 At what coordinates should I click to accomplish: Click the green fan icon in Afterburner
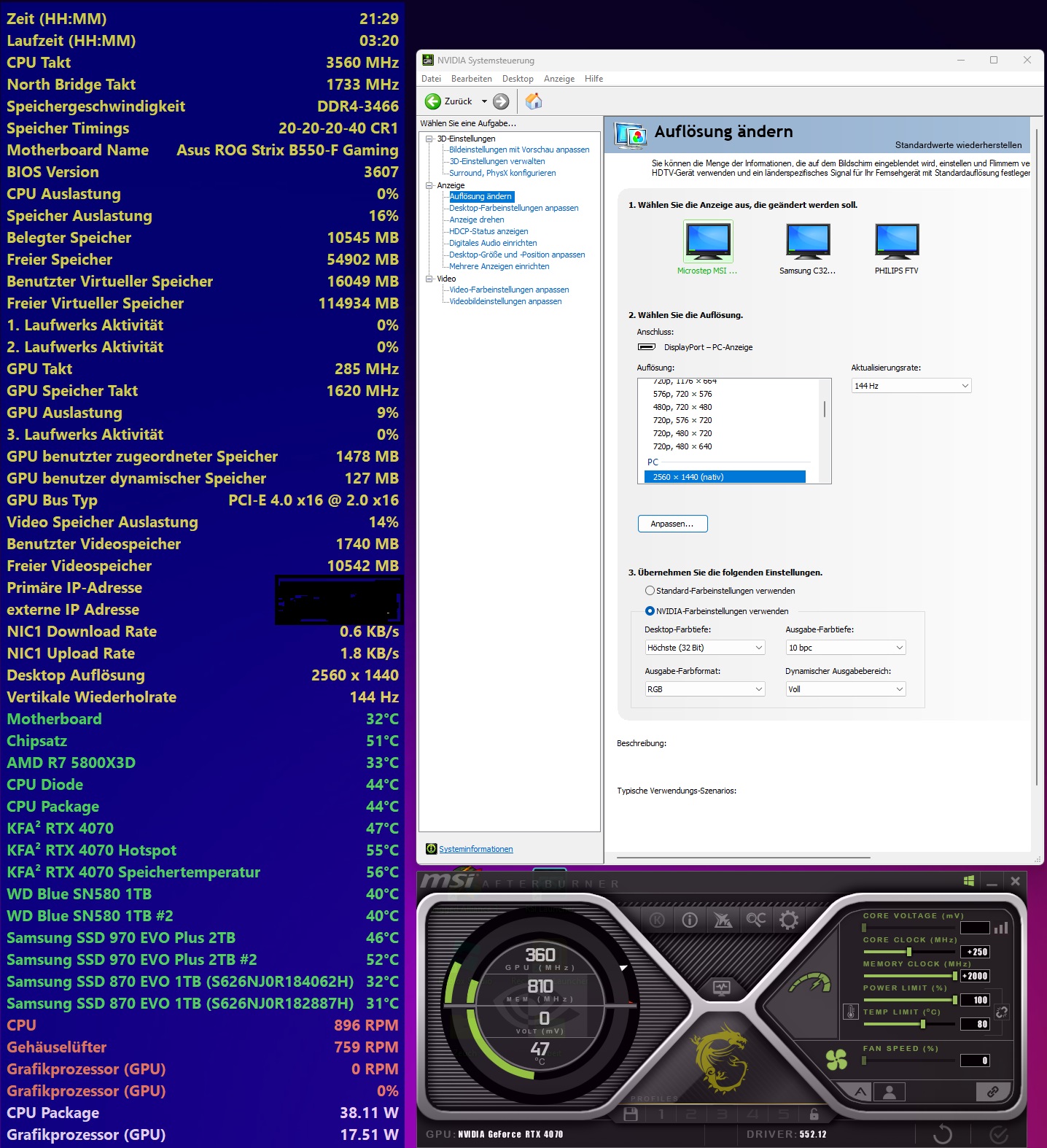[836, 1060]
